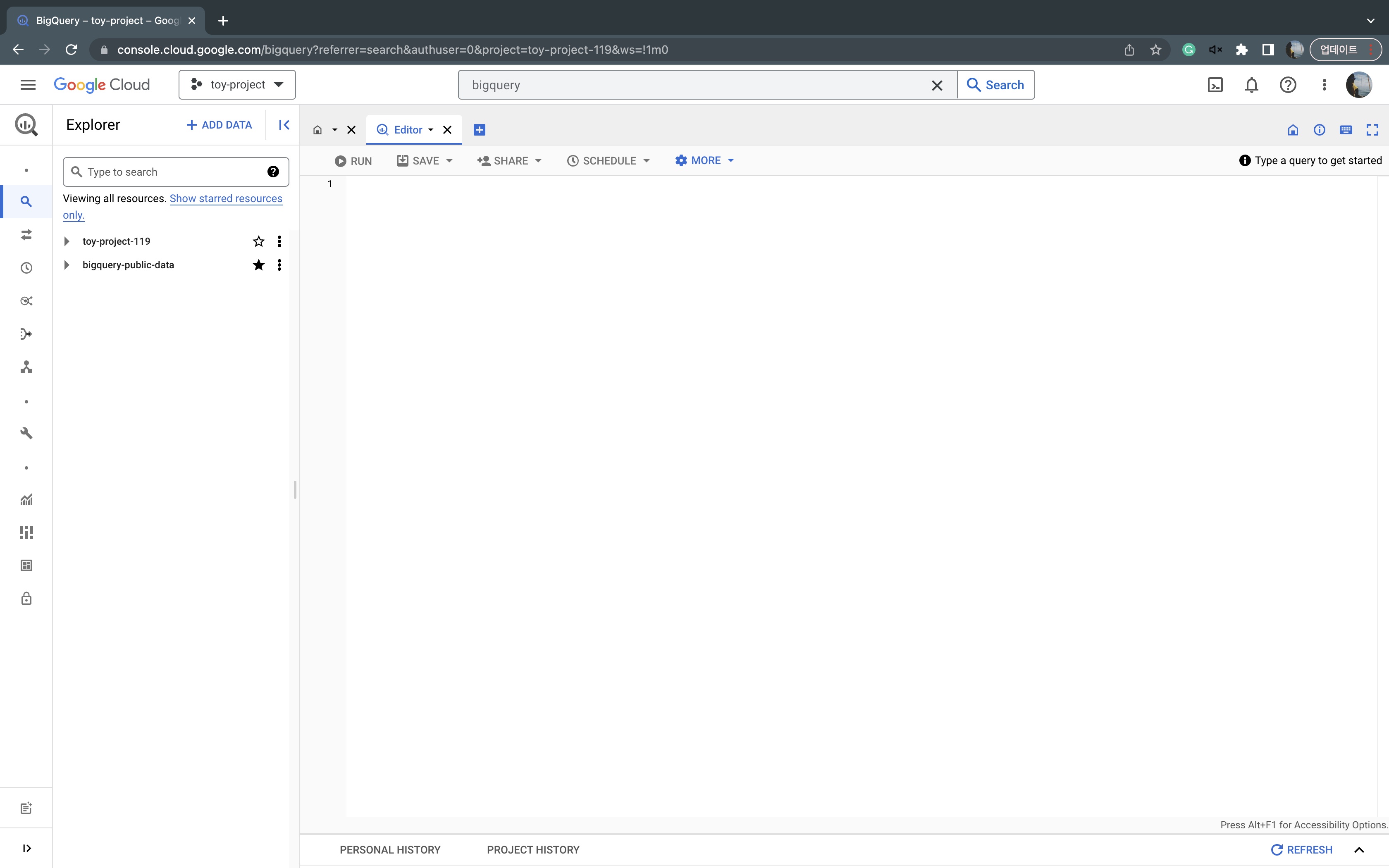
Task: Click Show starred resources only link
Action: click(x=226, y=199)
